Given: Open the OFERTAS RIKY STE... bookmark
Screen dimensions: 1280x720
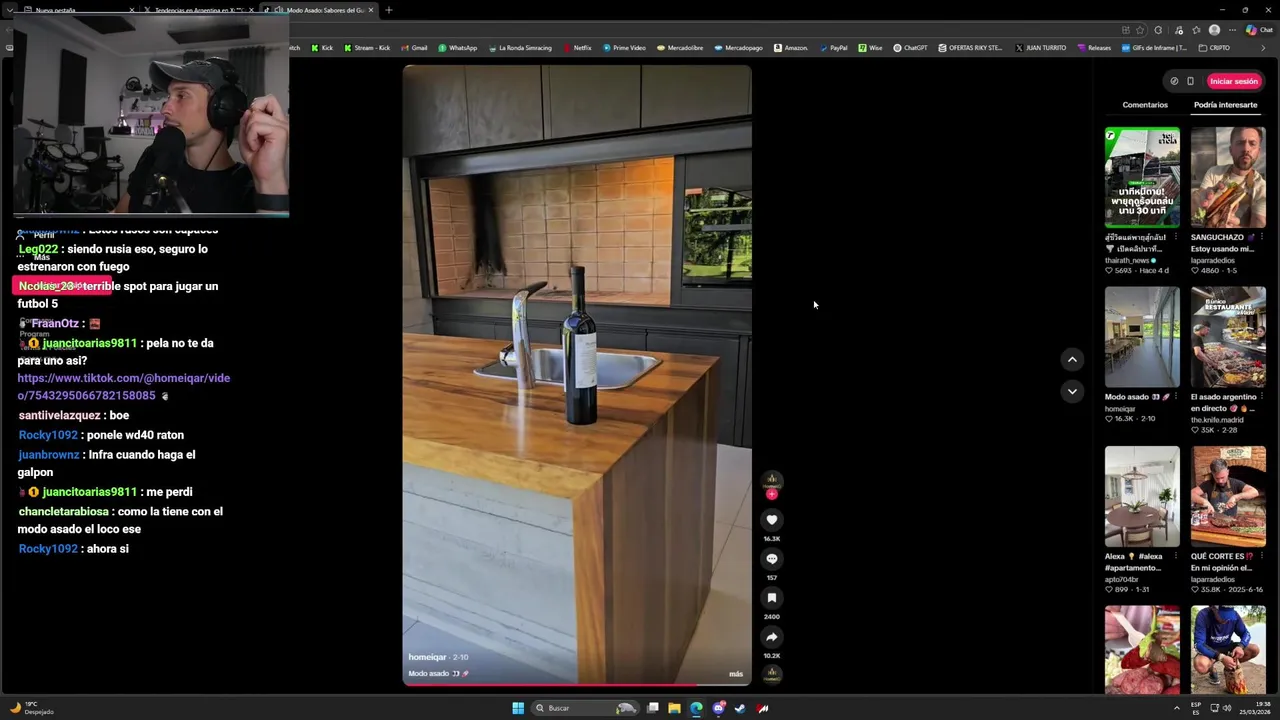Looking at the screenshot, I should pos(970,48).
